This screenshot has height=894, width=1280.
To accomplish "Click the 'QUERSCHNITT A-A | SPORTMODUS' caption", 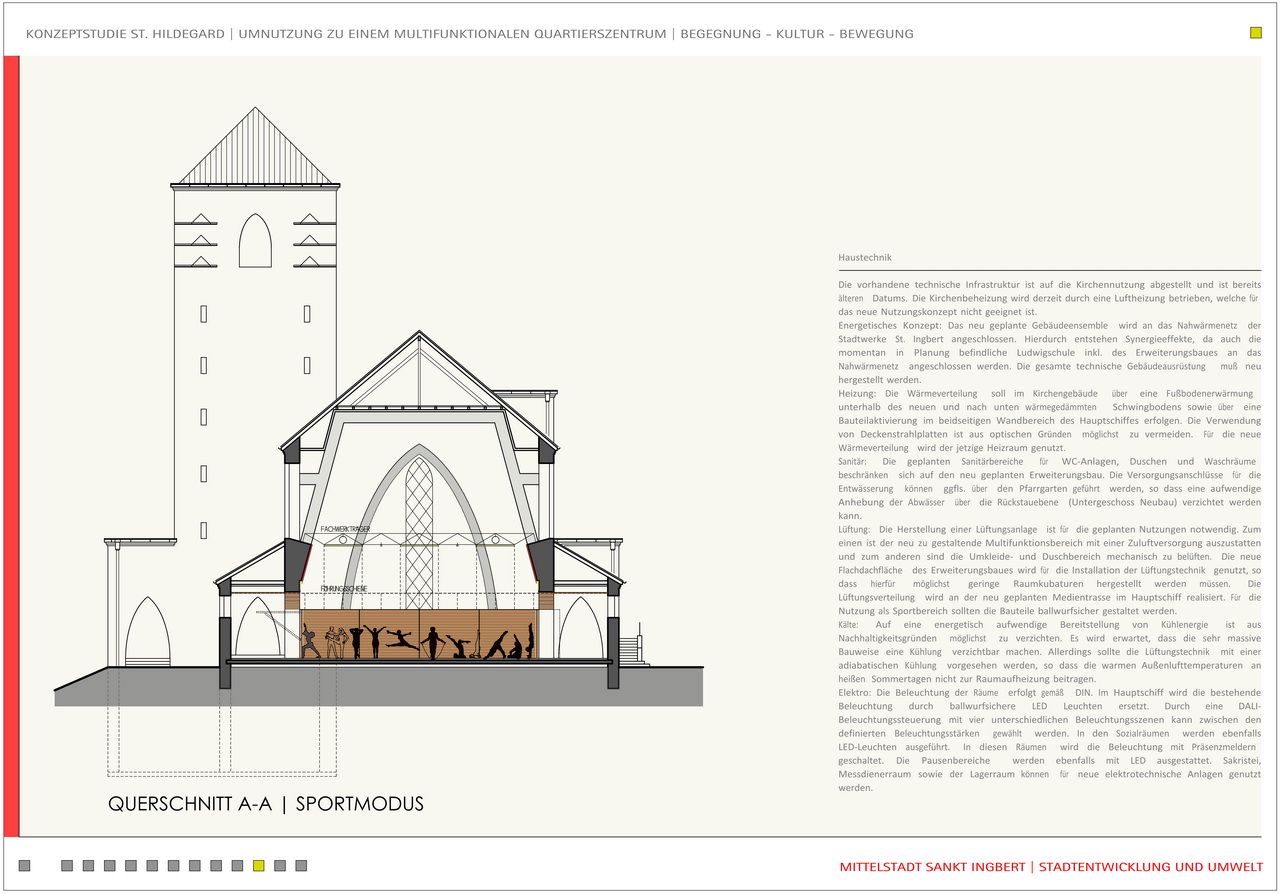I will (x=266, y=804).
